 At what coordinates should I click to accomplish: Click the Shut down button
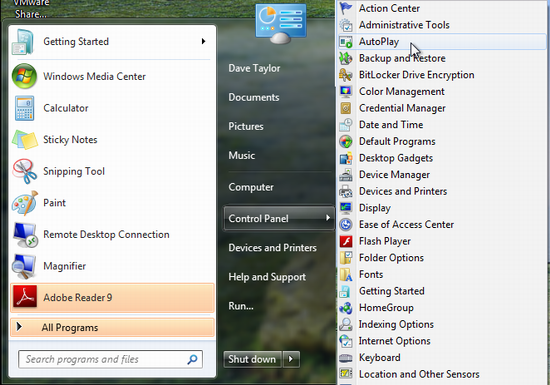pyautogui.click(x=252, y=359)
